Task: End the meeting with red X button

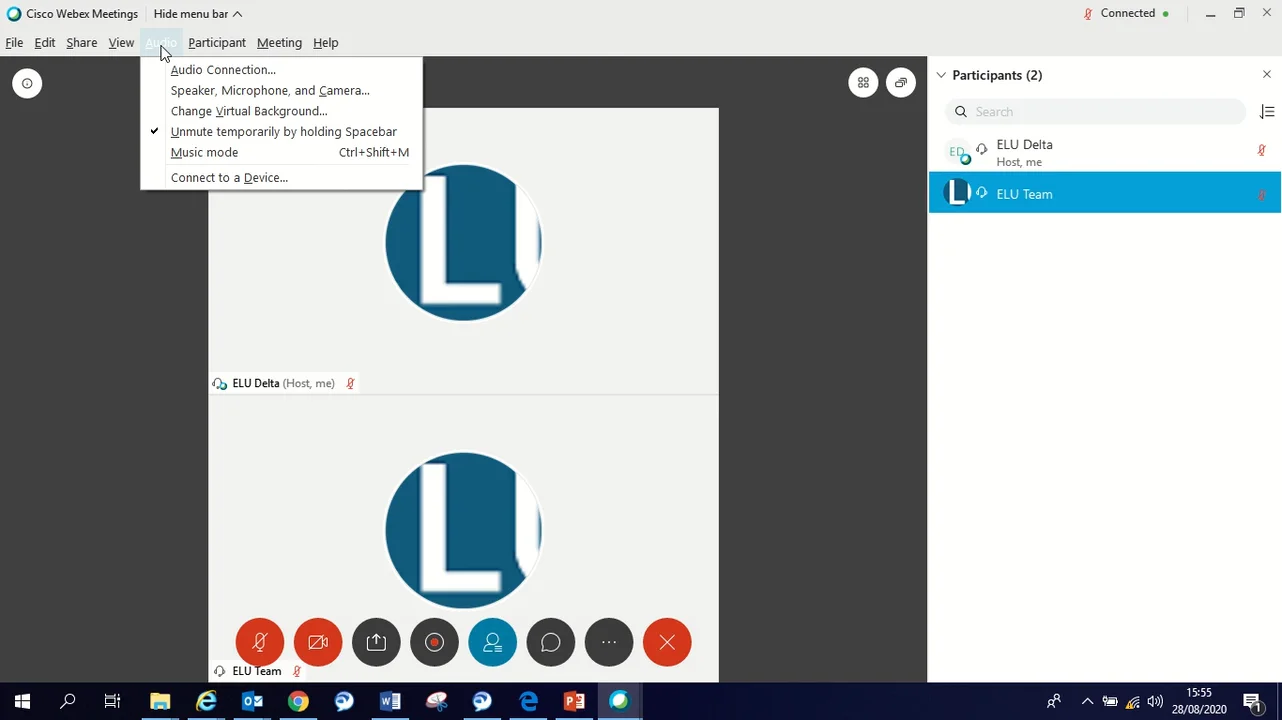Action: tap(667, 642)
